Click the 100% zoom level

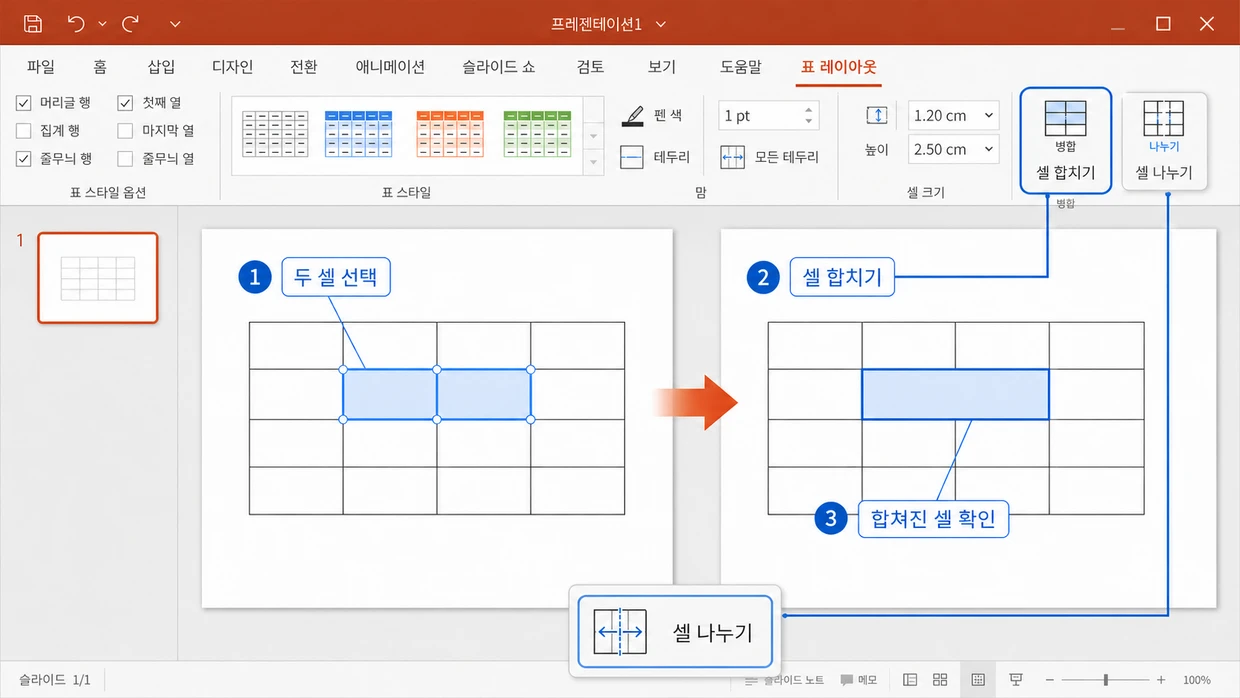pyautogui.click(x=1197, y=680)
